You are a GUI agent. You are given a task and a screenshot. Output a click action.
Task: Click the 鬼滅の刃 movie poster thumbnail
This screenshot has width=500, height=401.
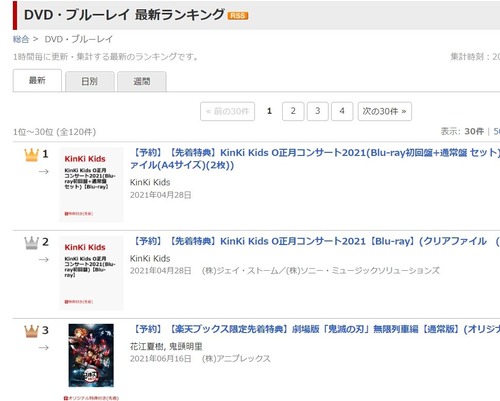pos(91,355)
